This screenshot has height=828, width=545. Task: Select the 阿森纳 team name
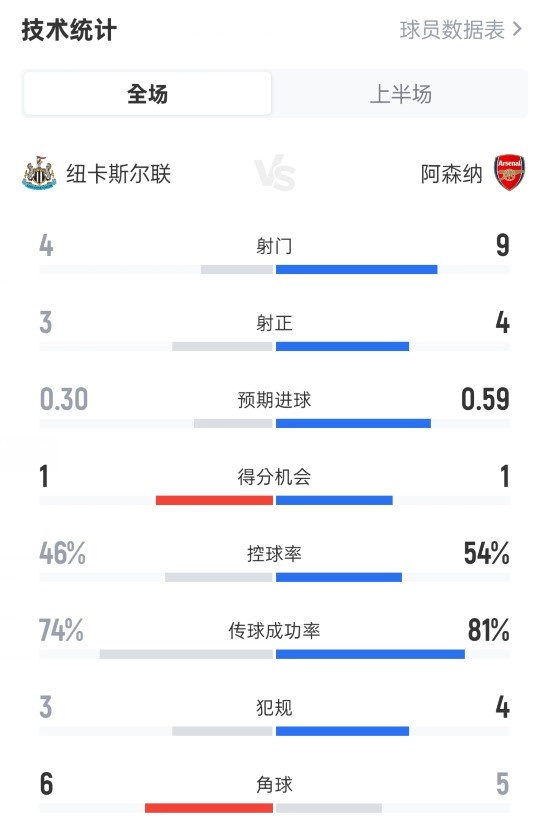[x=452, y=174]
